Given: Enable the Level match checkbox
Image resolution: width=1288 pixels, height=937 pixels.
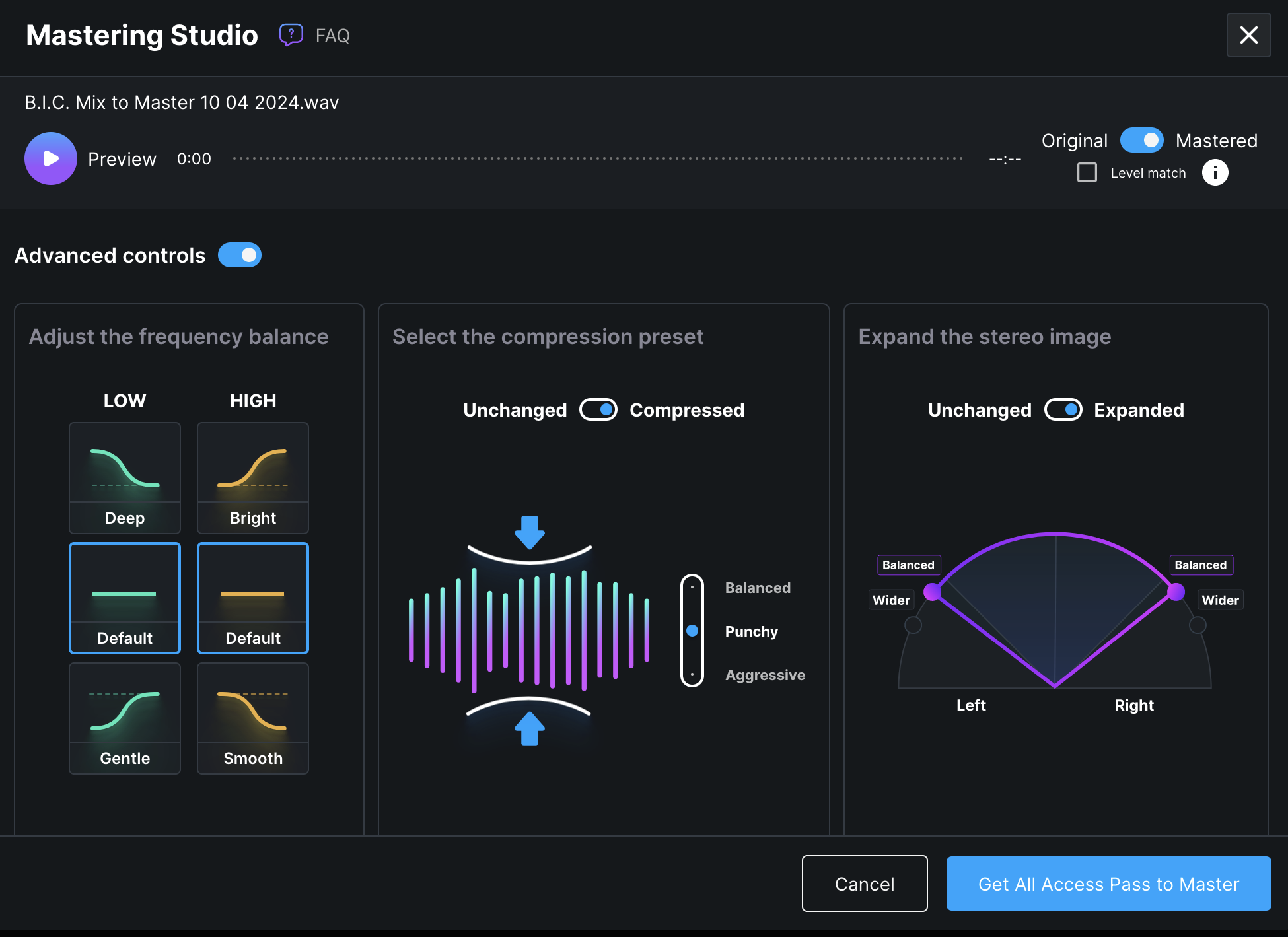Looking at the screenshot, I should pos(1087,173).
